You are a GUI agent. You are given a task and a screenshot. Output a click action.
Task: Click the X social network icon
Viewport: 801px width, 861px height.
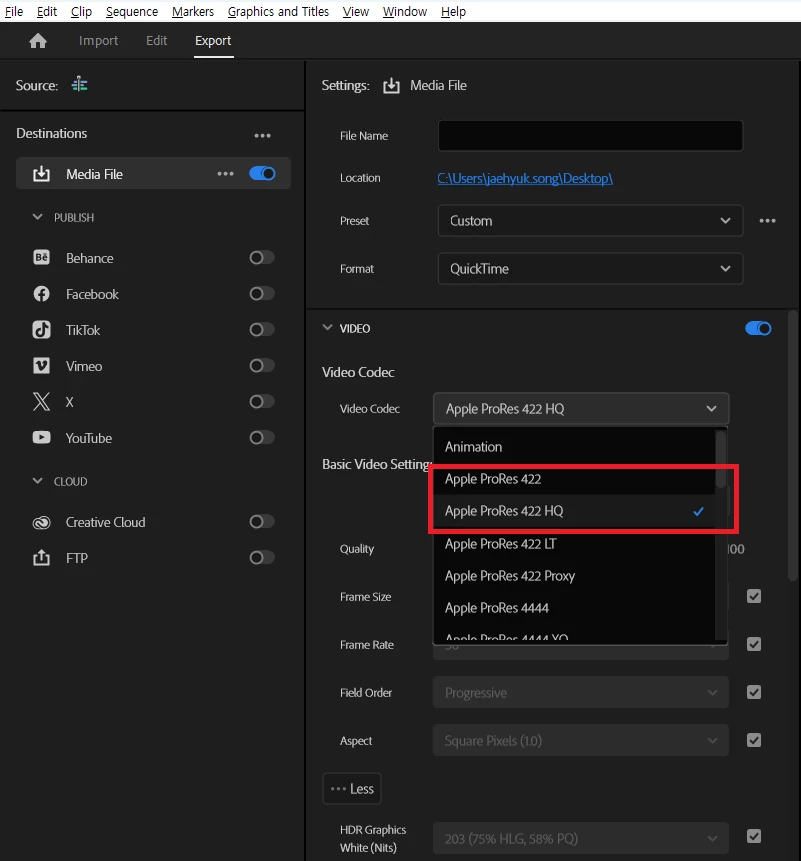pyautogui.click(x=41, y=402)
